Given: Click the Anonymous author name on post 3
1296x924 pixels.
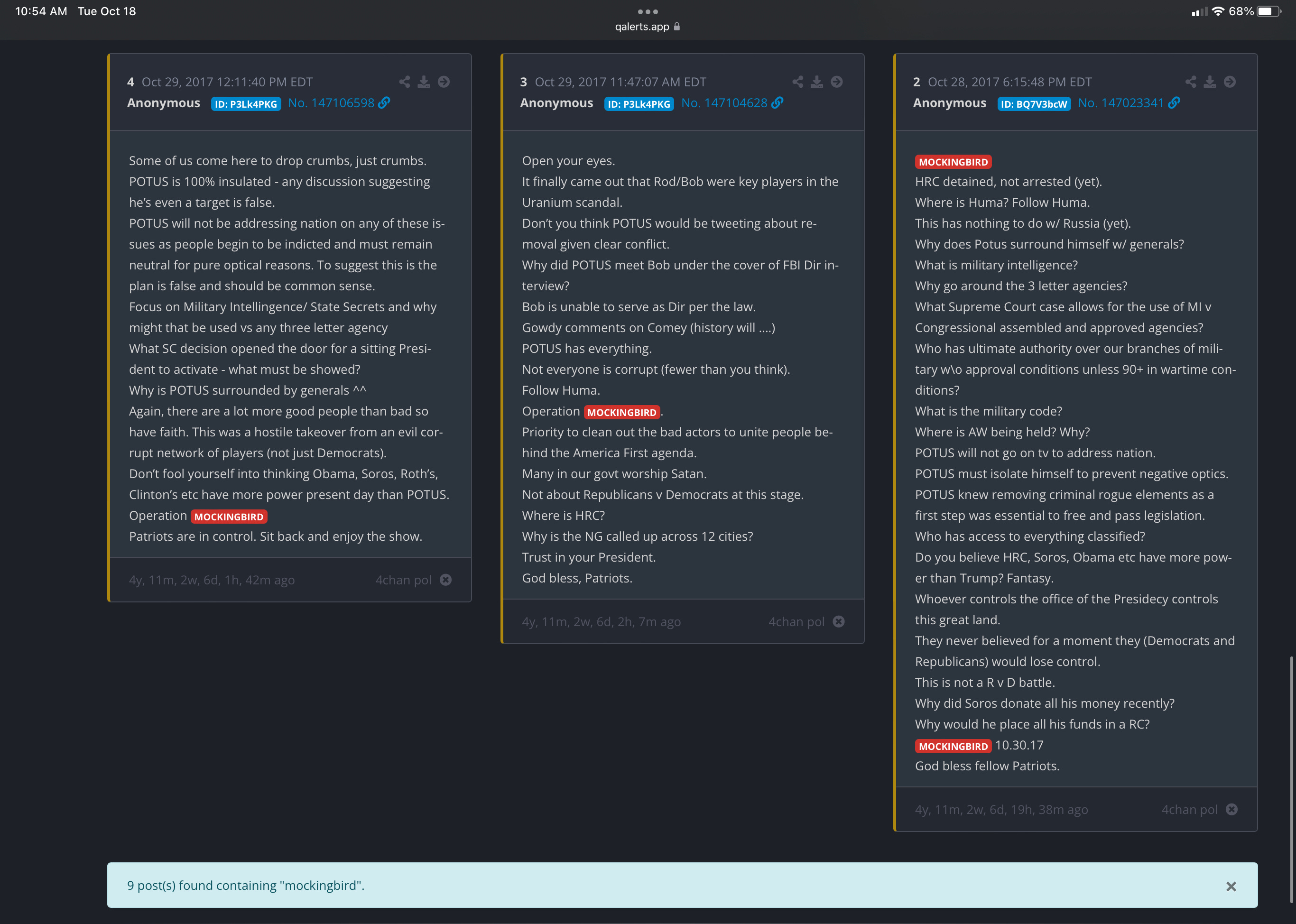Looking at the screenshot, I should tap(556, 103).
